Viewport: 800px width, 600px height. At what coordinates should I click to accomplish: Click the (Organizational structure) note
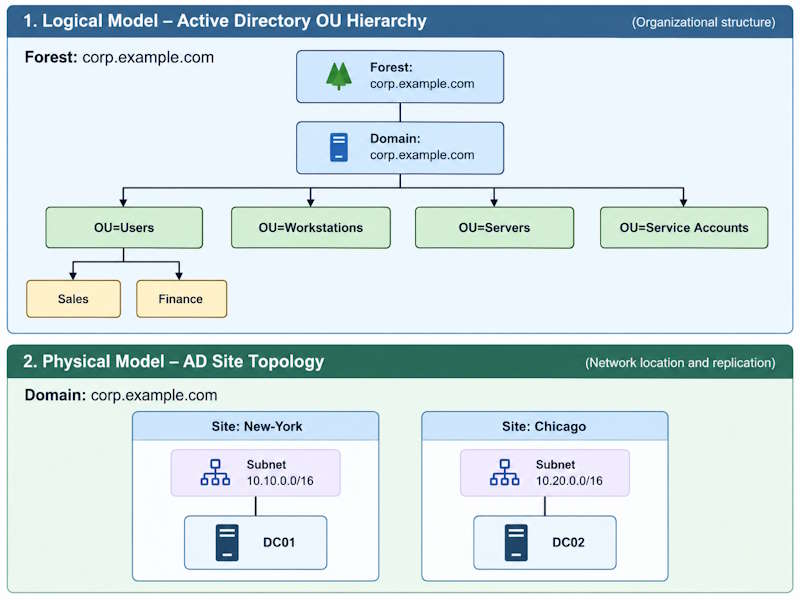click(x=704, y=22)
